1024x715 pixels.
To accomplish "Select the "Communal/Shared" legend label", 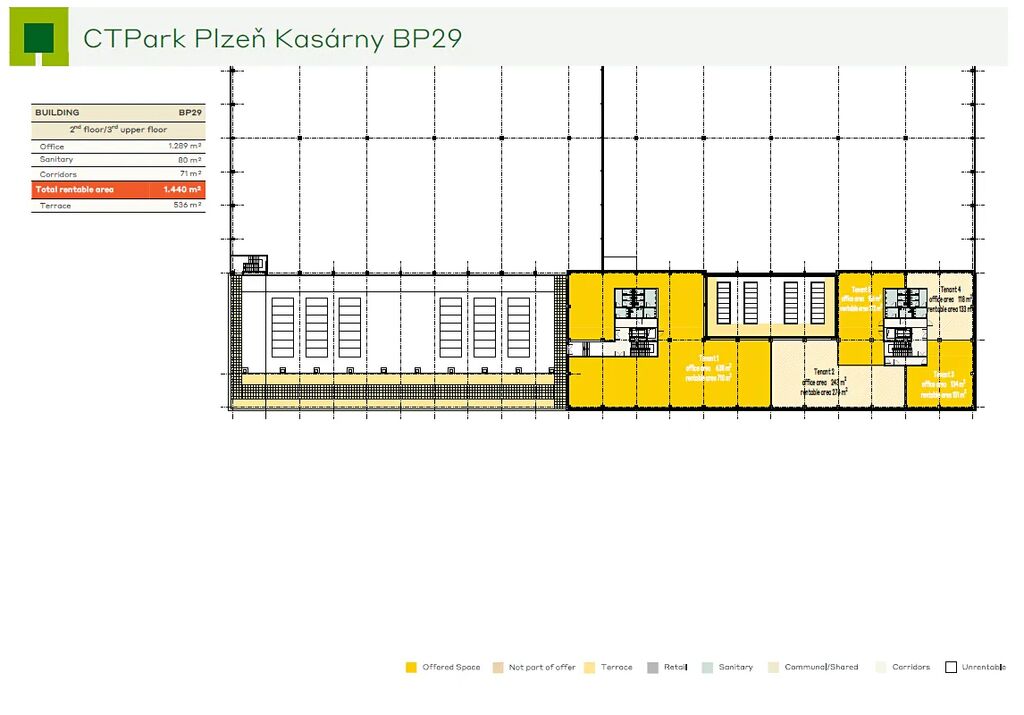I will (x=822, y=667).
